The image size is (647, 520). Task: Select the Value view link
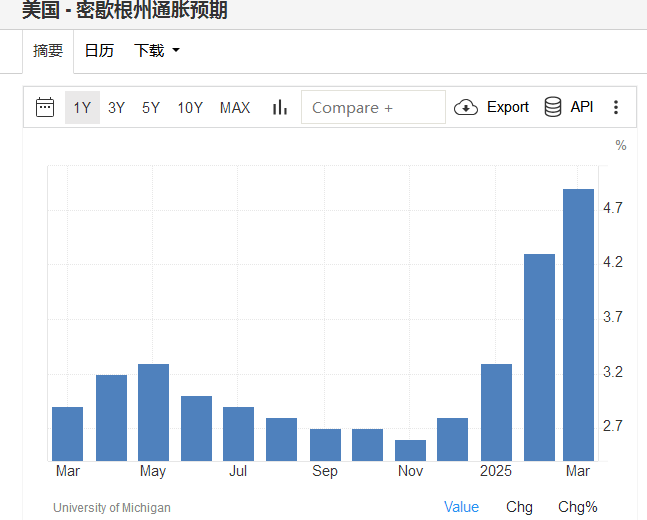pos(461,507)
